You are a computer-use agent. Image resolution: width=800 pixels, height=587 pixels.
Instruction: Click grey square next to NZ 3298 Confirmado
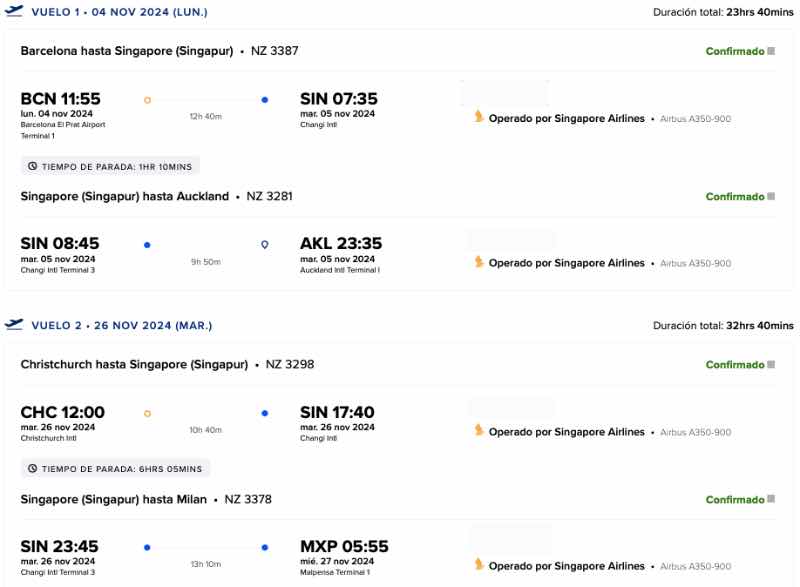pos(771,365)
